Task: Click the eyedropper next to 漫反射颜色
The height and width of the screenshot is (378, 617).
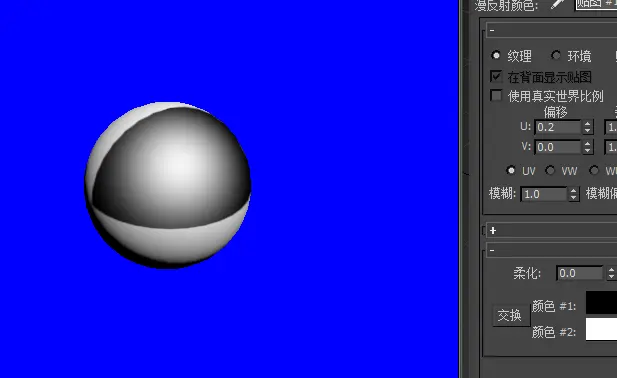Action: (558, 4)
